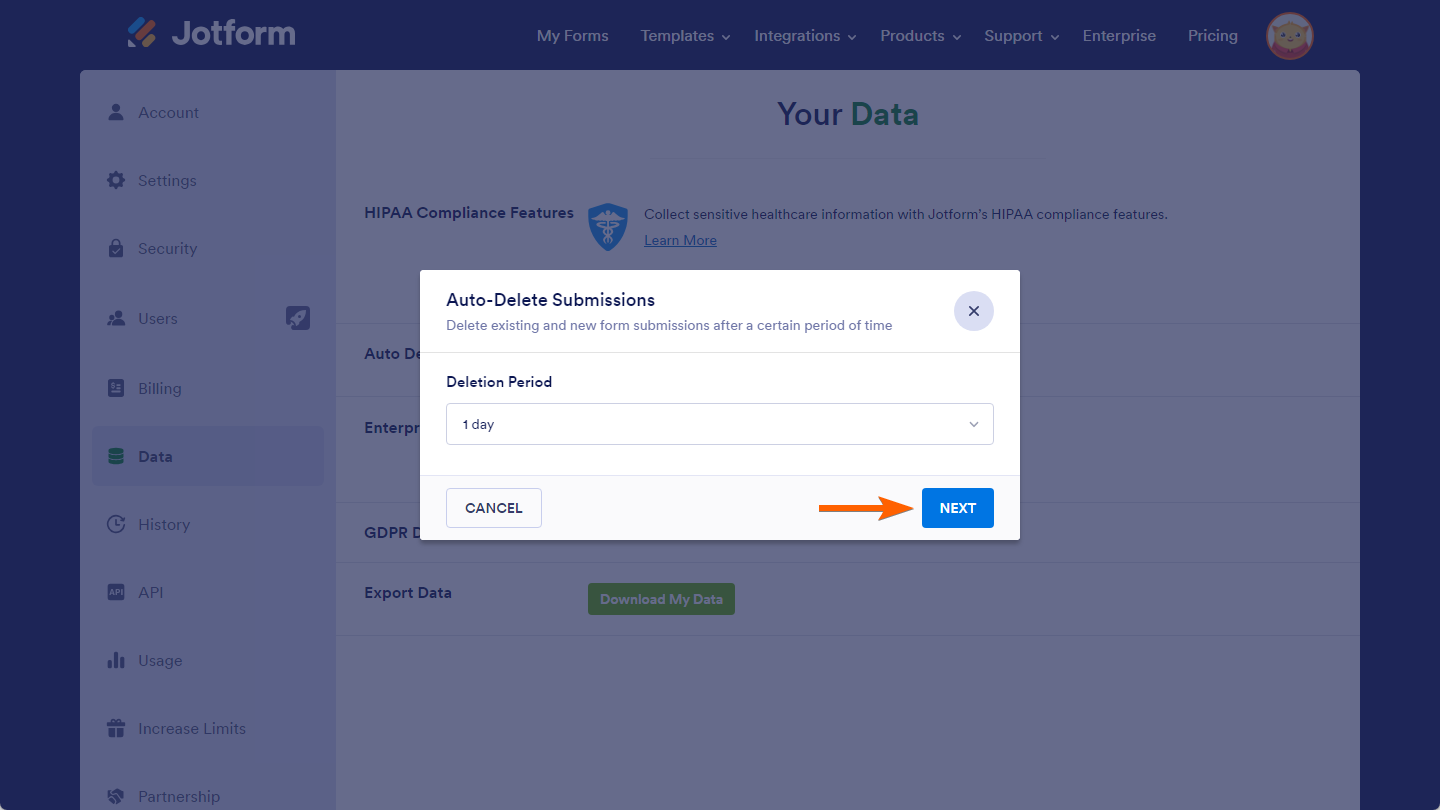Image resolution: width=1440 pixels, height=810 pixels.
Task: Click the Increase Limits gift icon
Action: (116, 728)
